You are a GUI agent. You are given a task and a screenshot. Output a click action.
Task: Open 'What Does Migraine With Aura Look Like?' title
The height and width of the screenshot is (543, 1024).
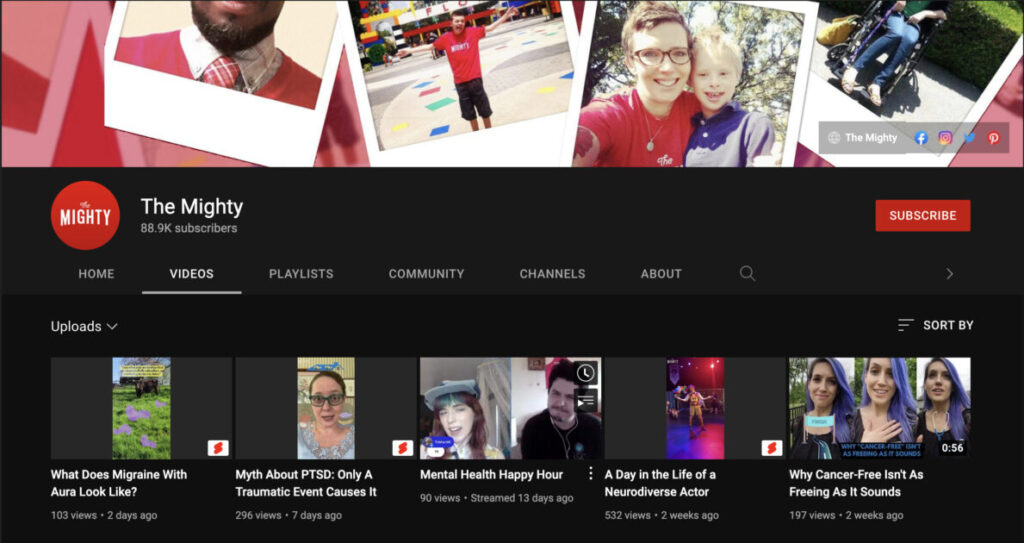coord(119,483)
